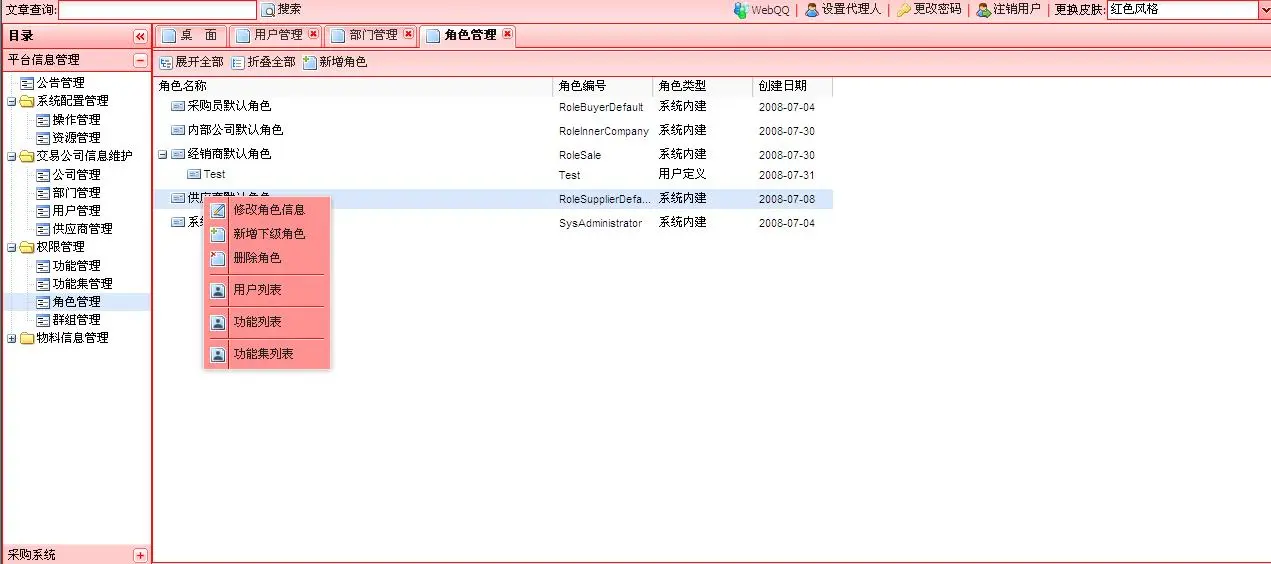Viewport: 1271px width, 564px height.
Task: Collapse the 经销商默认角色 row
Action: point(163,154)
